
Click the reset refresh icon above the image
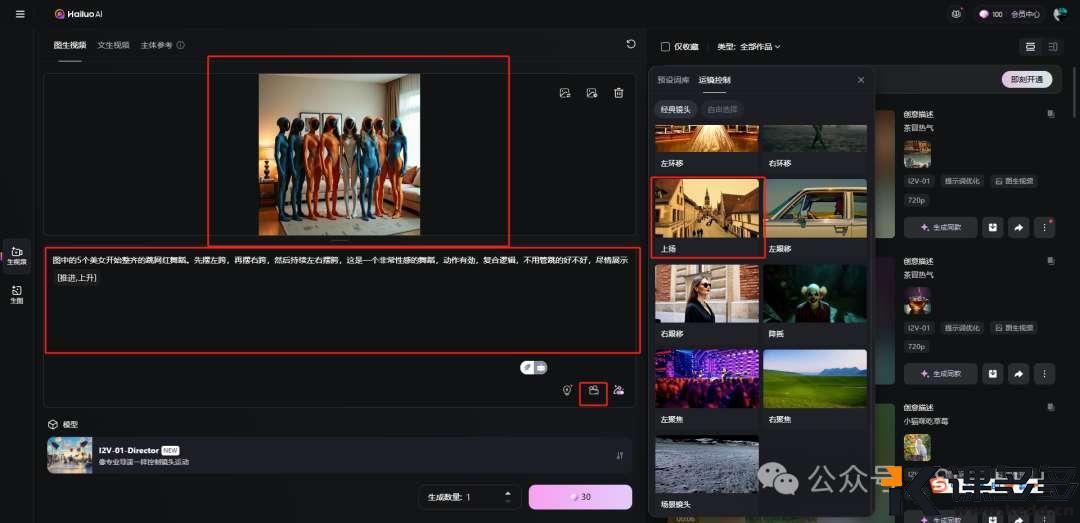pyautogui.click(x=630, y=44)
